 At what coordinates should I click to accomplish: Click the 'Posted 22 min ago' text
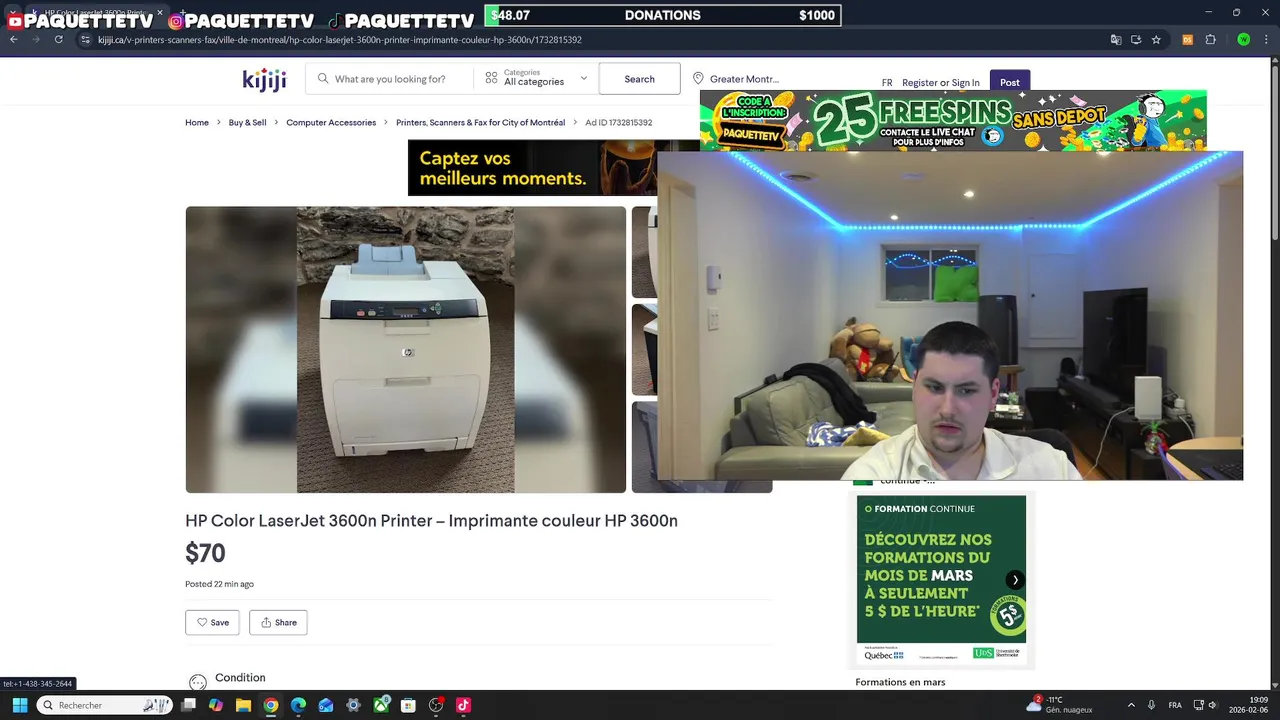point(219,584)
